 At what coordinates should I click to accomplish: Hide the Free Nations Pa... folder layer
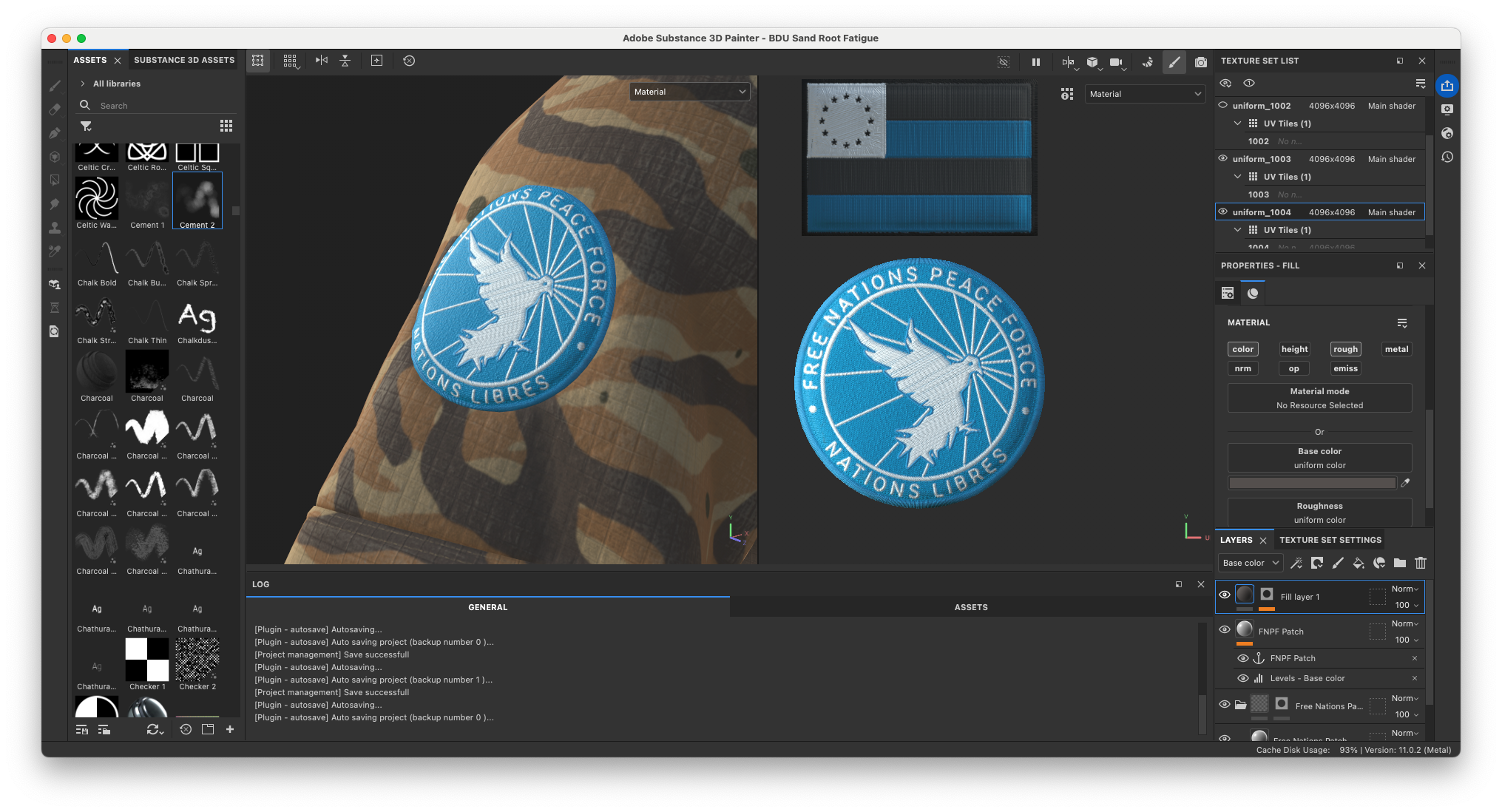pyautogui.click(x=1225, y=704)
